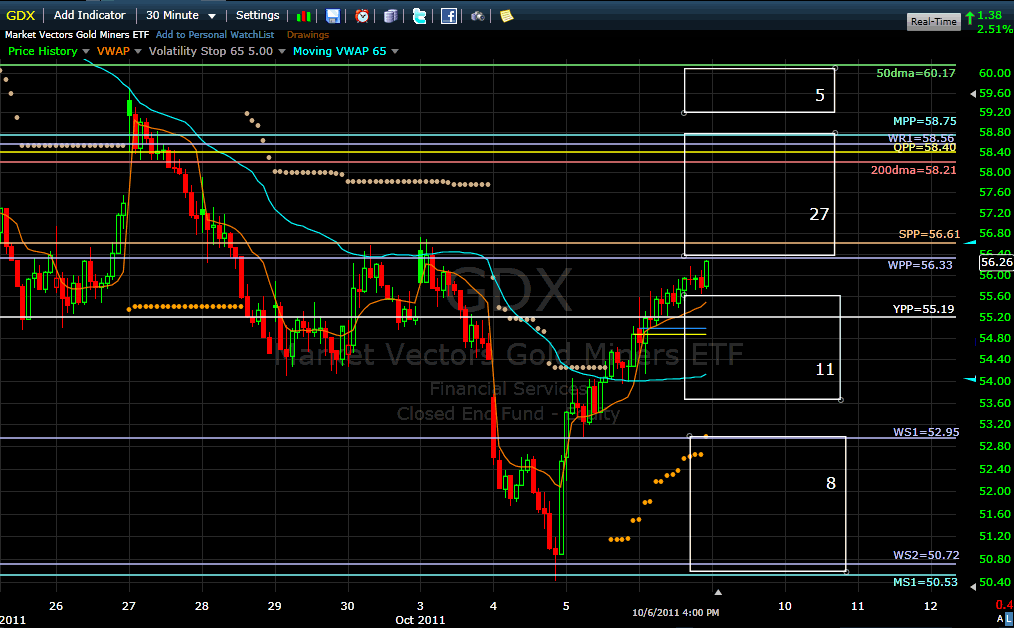Click the GDX ticker symbol
Screen dimensions: 1014x628
pyautogui.click(x=21, y=15)
